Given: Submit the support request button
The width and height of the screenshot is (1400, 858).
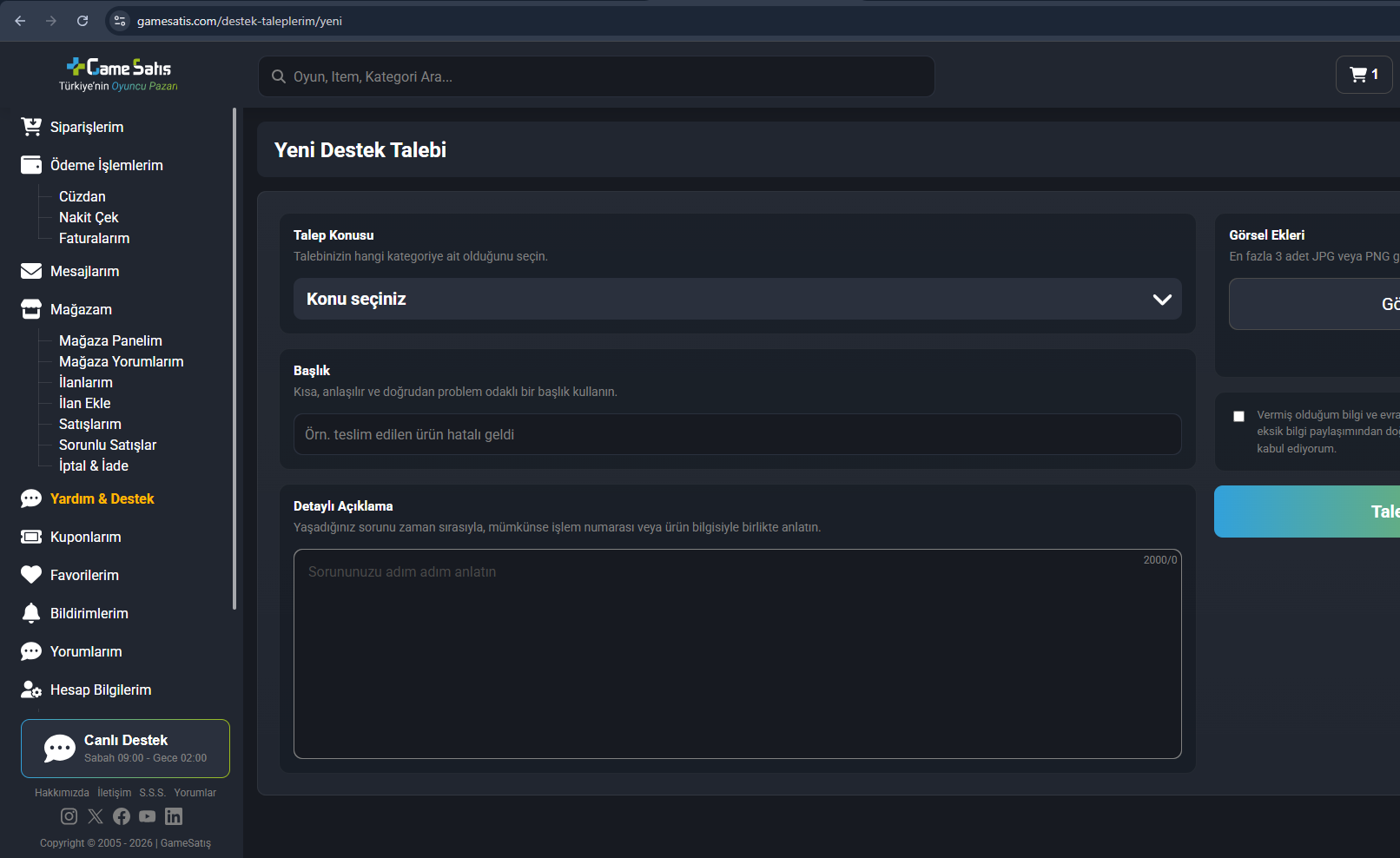Looking at the screenshot, I should tap(1307, 511).
